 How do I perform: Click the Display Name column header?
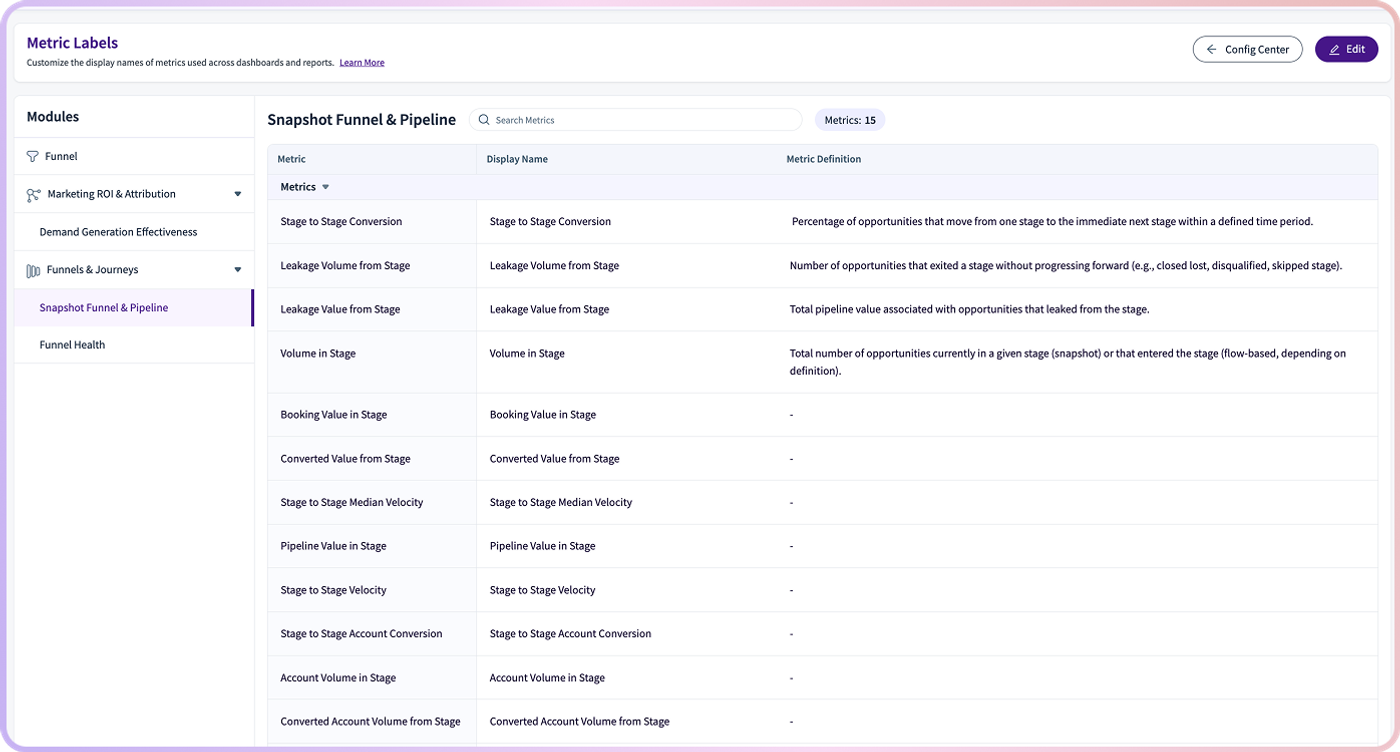[517, 159]
